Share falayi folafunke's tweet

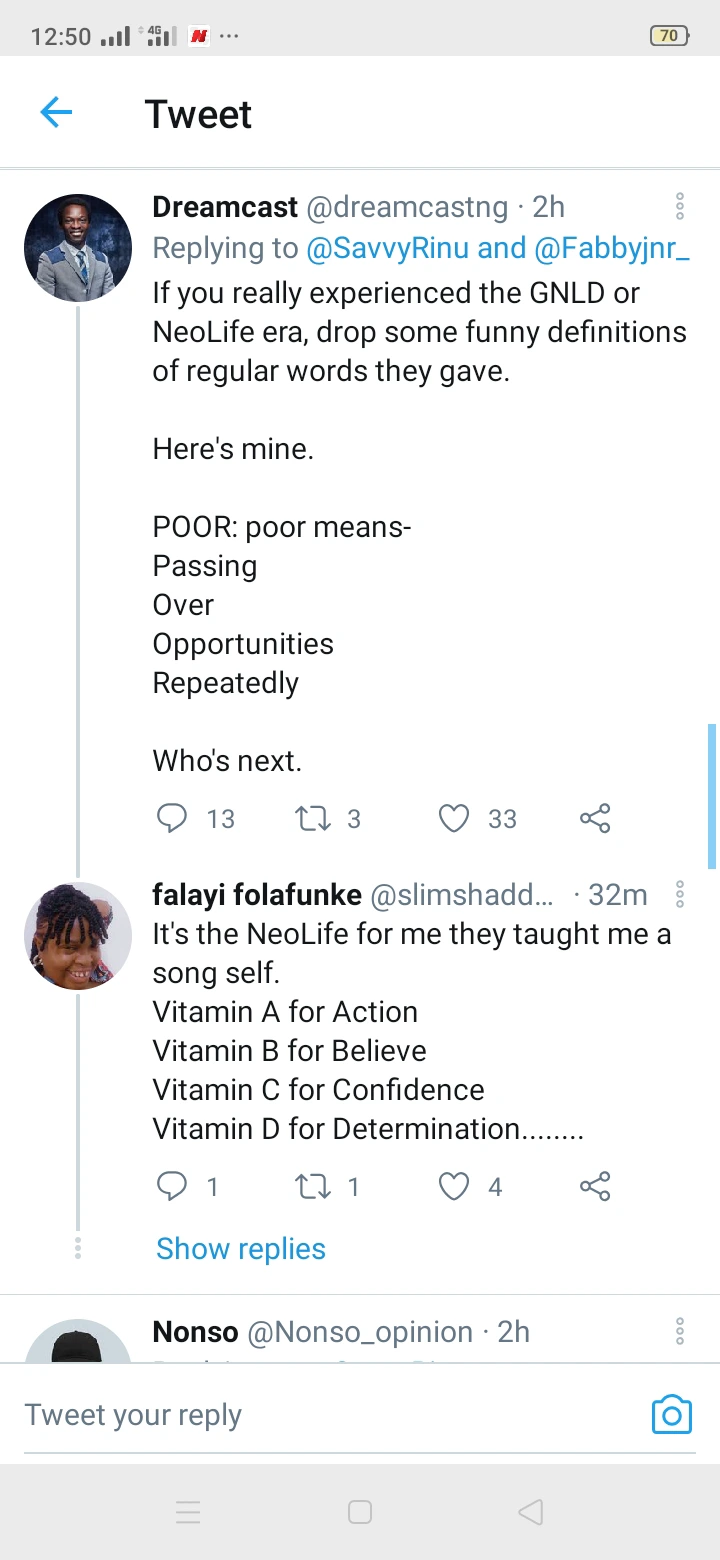click(x=595, y=1187)
